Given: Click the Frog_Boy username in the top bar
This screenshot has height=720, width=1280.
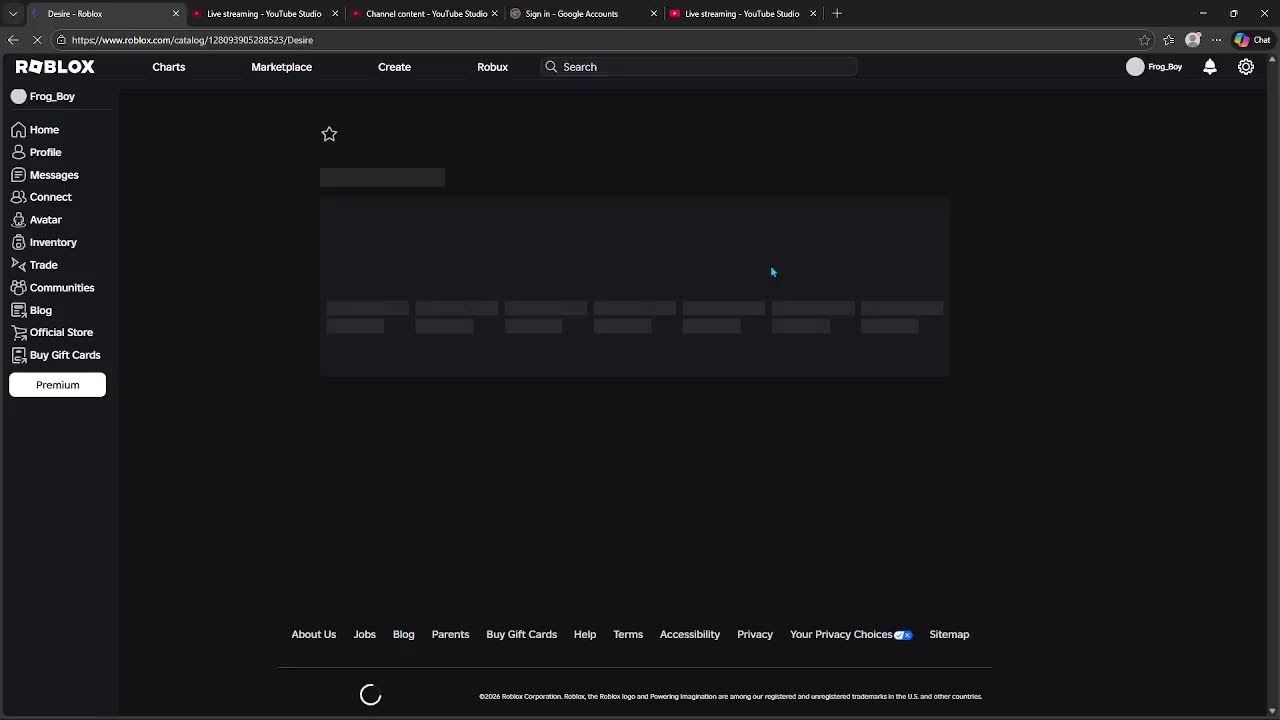Looking at the screenshot, I should coord(1165,67).
